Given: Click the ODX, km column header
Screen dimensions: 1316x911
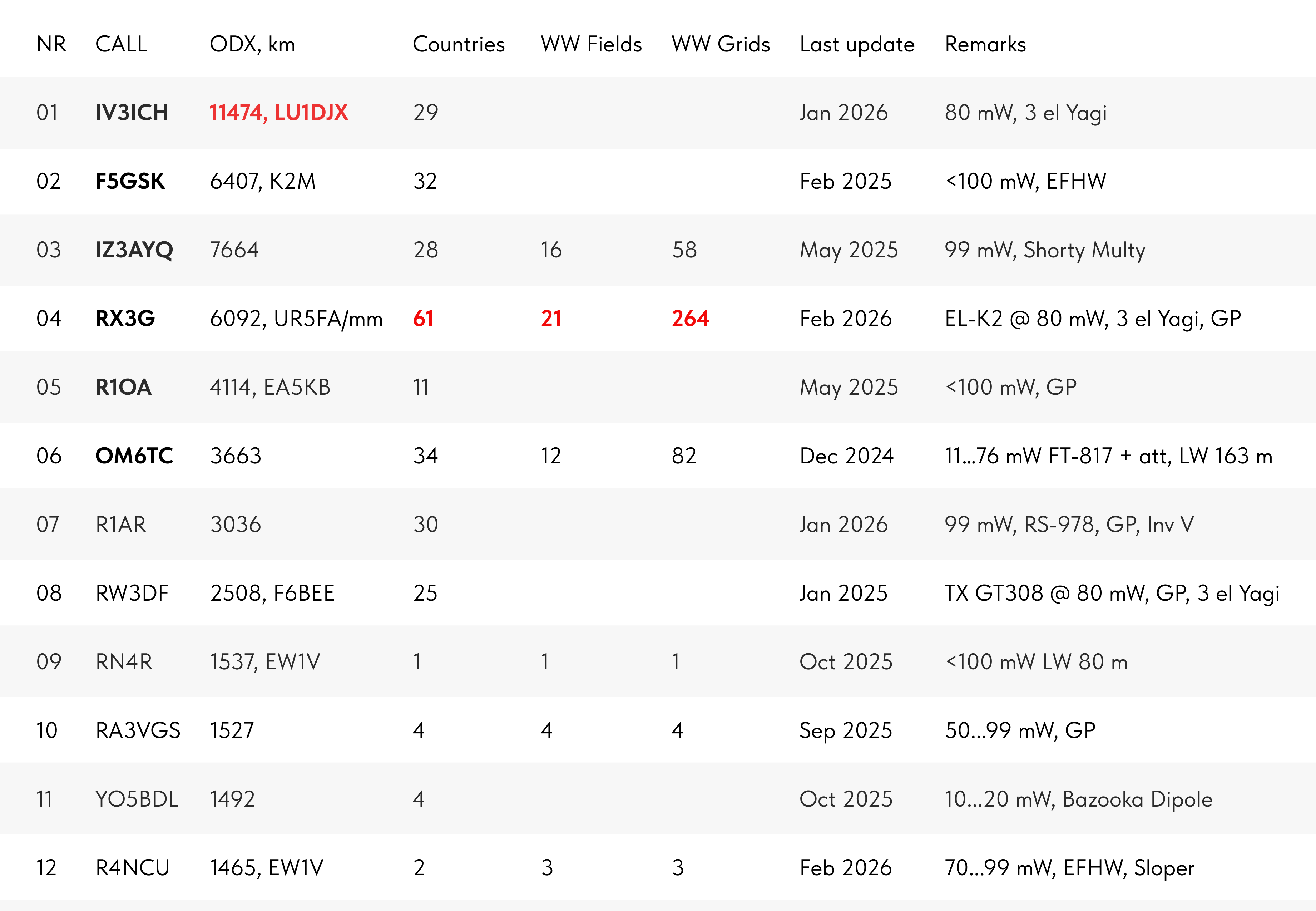Looking at the screenshot, I should coord(252,44).
